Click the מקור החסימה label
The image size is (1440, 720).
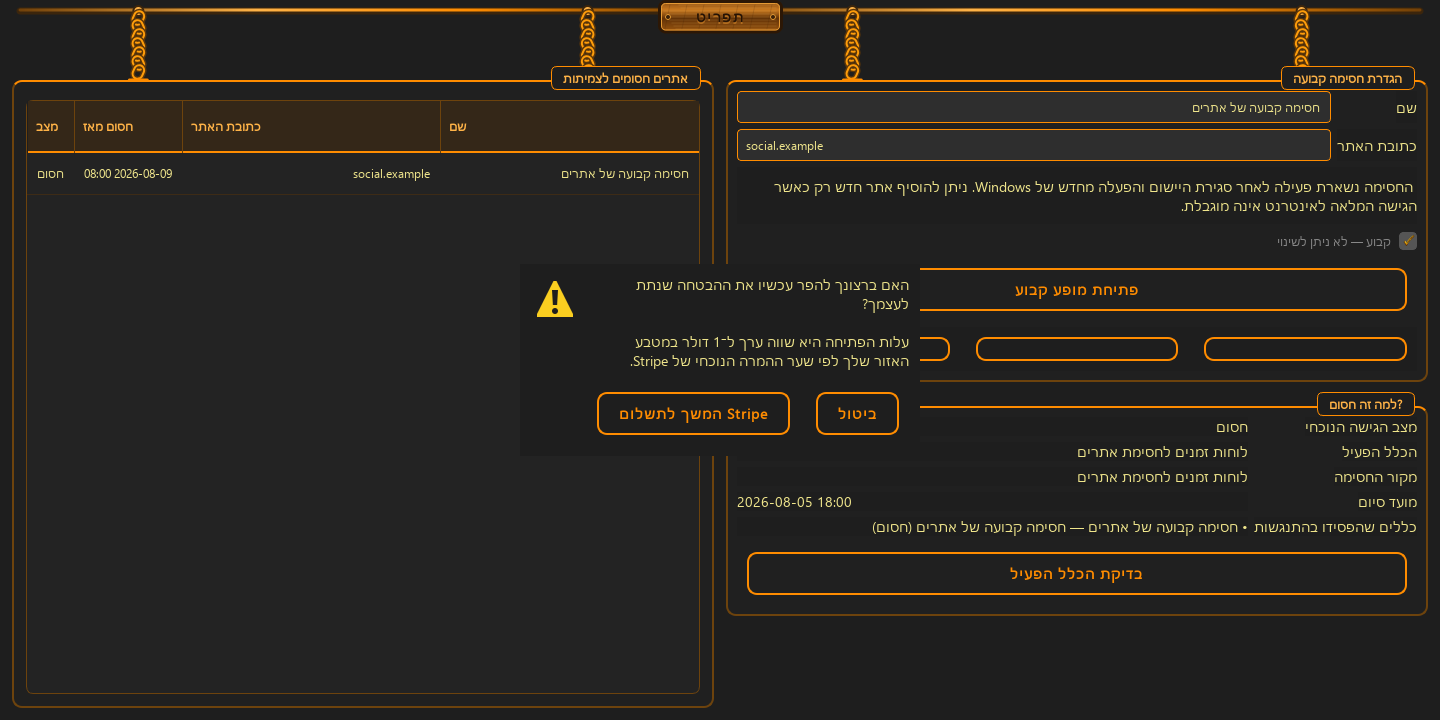pos(1375,477)
